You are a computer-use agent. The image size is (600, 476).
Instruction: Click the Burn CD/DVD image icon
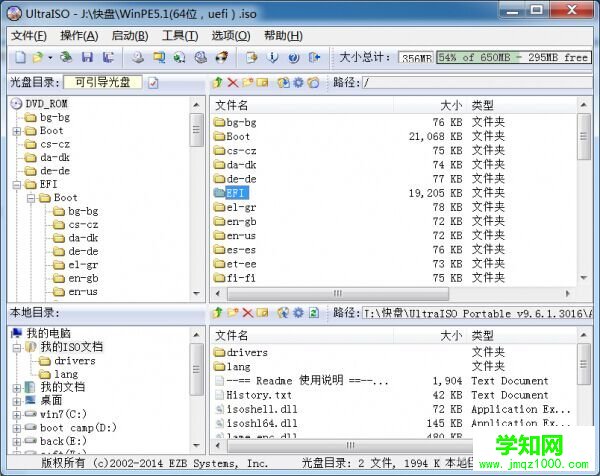222,58
